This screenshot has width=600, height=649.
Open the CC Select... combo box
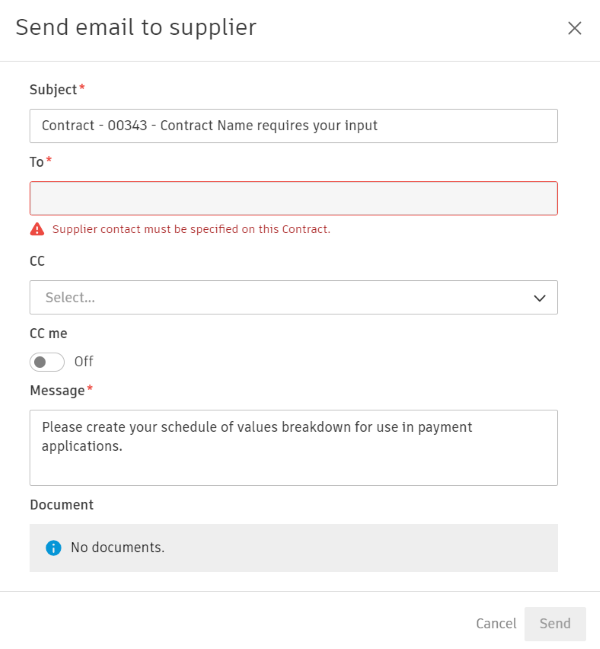pyautogui.click(x=280, y=298)
